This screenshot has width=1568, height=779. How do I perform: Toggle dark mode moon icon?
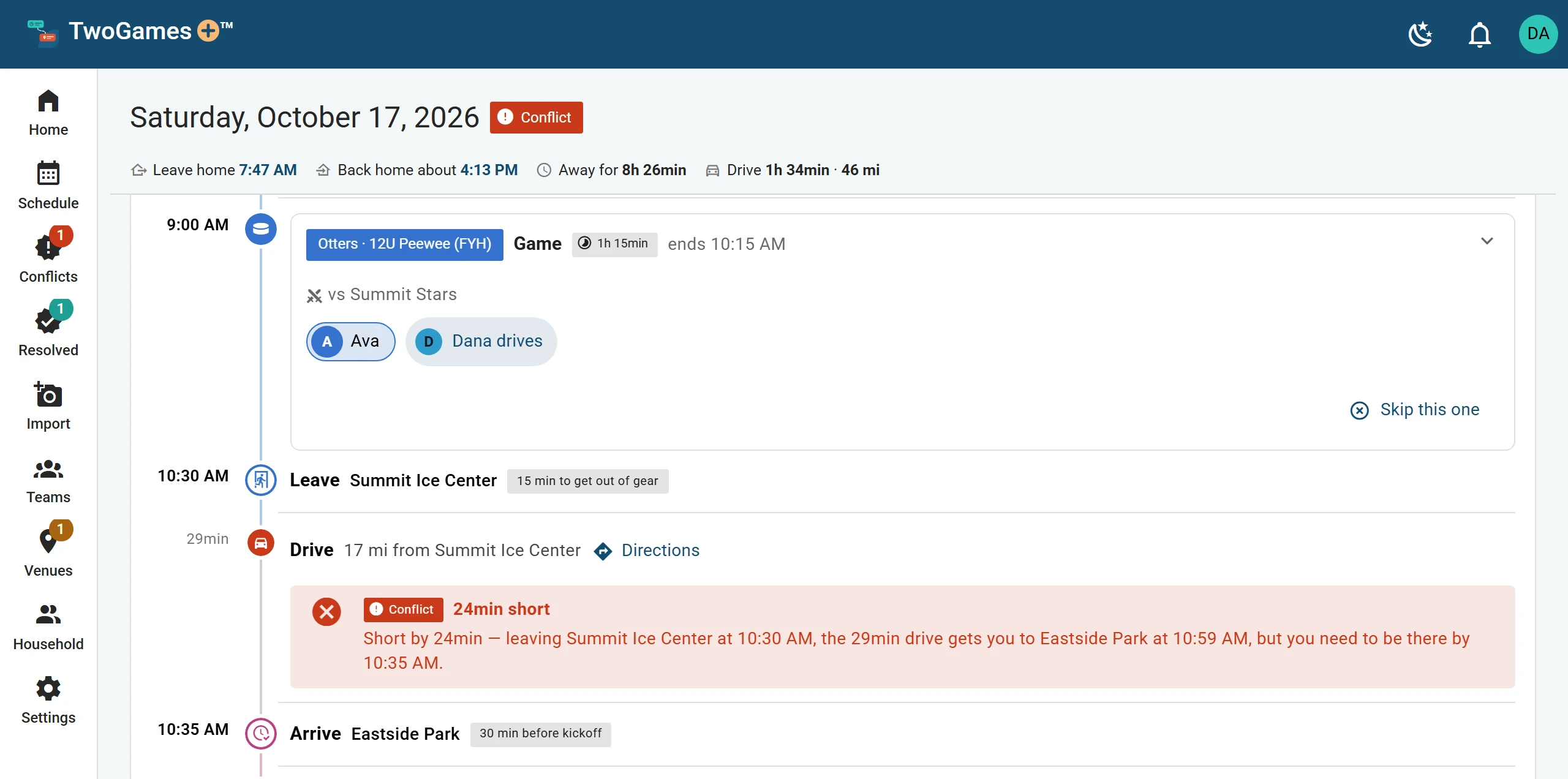click(1421, 34)
